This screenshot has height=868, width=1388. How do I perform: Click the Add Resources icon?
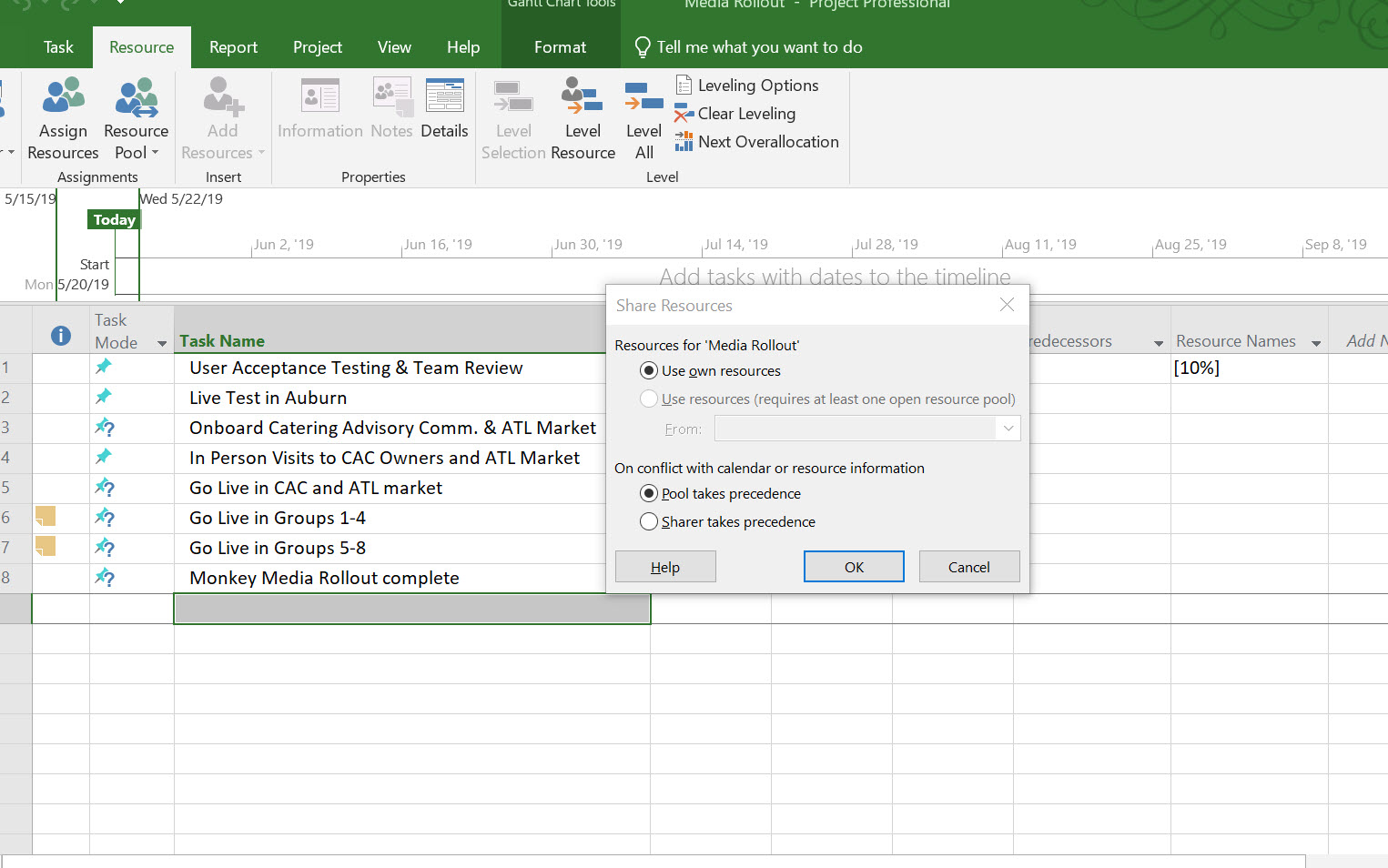click(x=223, y=96)
